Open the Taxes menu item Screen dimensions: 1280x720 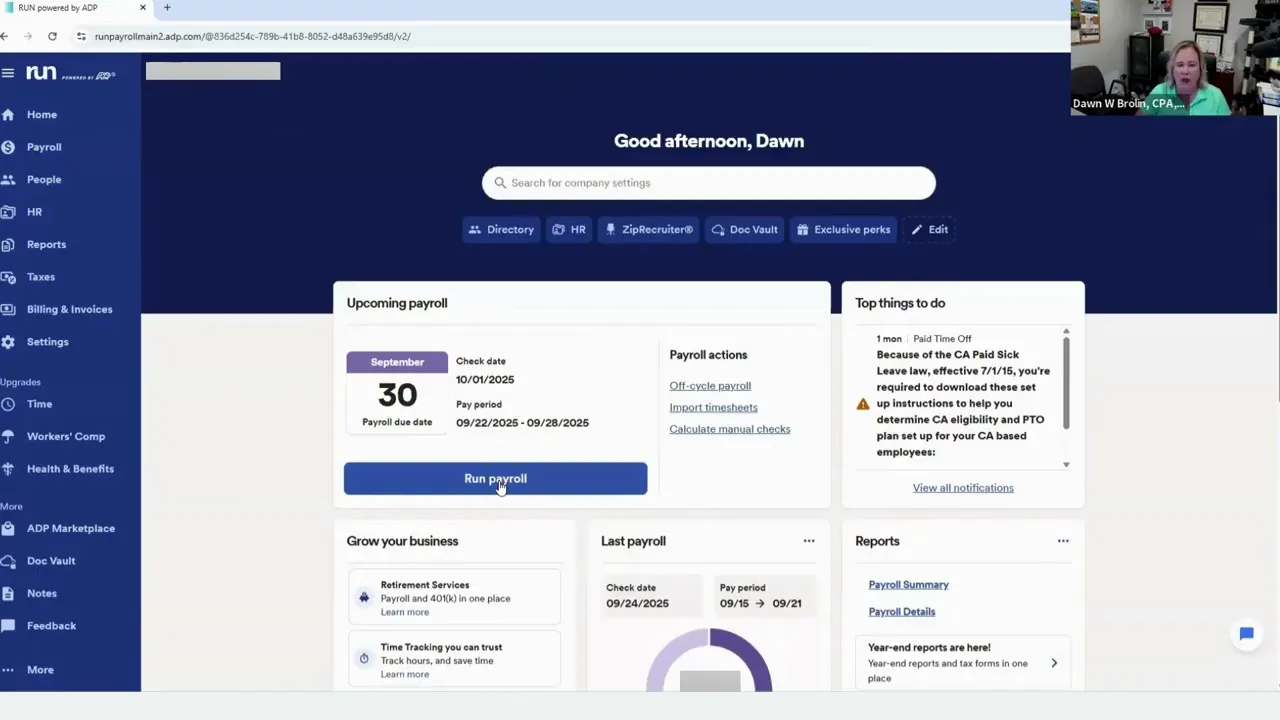[41, 277]
